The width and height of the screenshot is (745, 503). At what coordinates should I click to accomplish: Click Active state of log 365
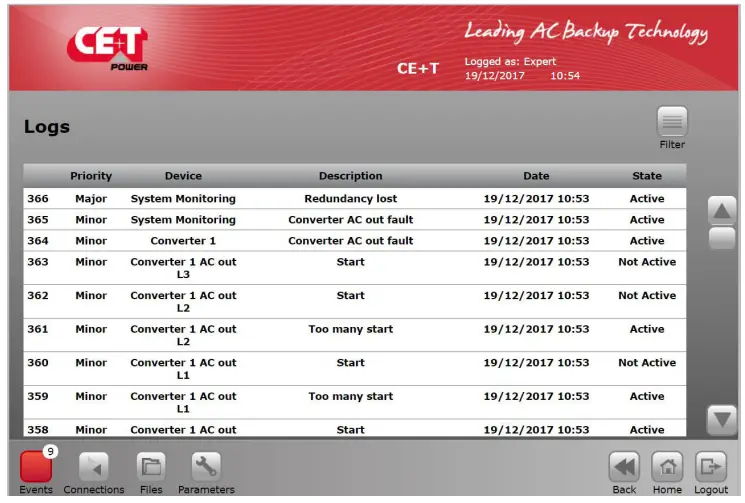coord(647,219)
